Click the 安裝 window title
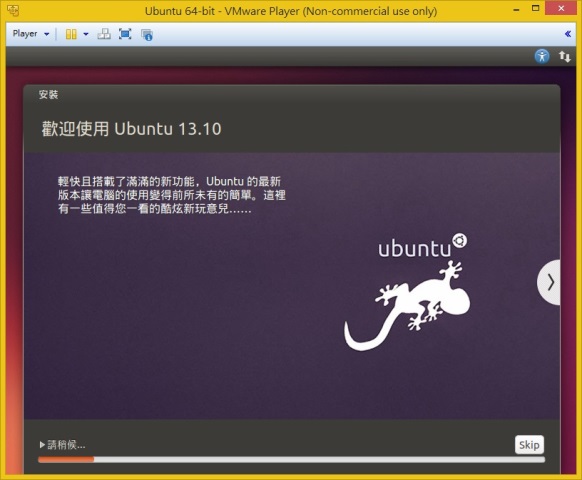Viewport: 582px width, 480px height. (x=49, y=95)
